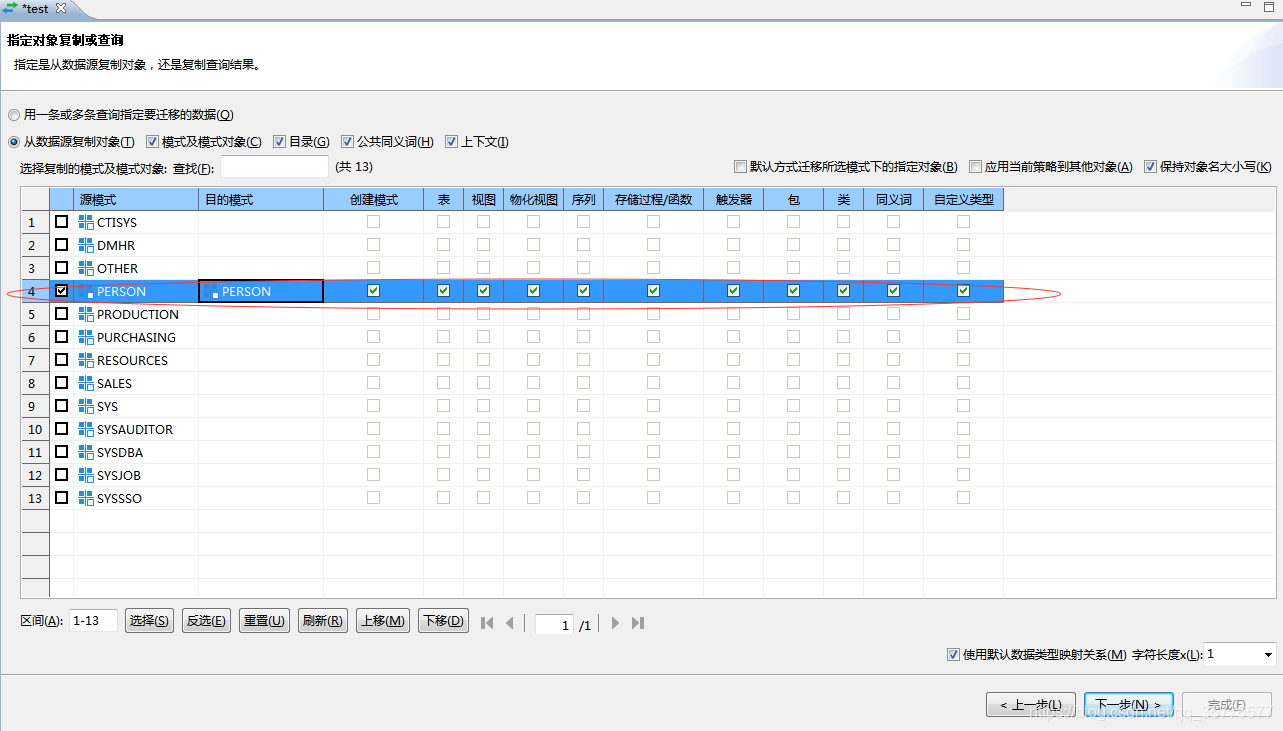Toggle the 公共同义词 checkbox
Screen dimensions: 1283x731
click(347, 142)
